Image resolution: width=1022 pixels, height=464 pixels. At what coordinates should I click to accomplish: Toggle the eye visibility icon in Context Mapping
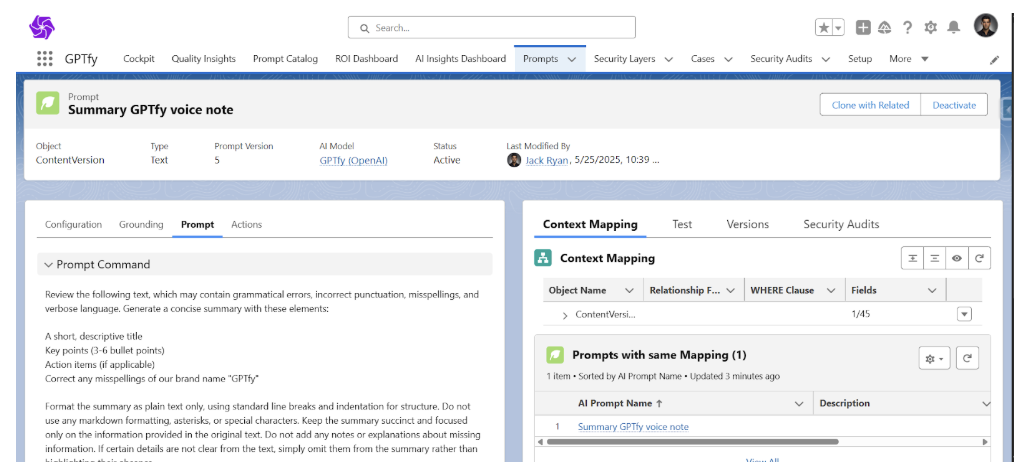(x=957, y=258)
